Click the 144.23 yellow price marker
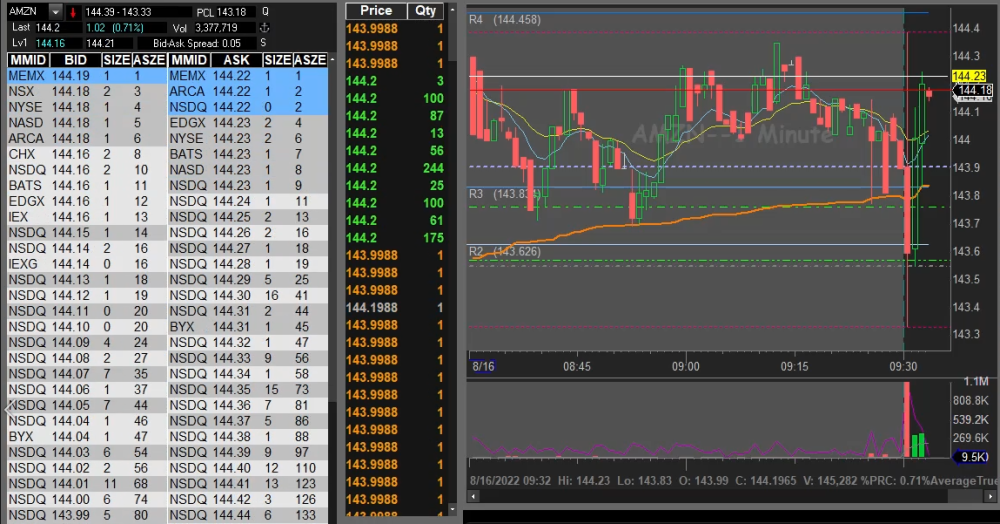Image resolution: width=1000 pixels, height=524 pixels. click(969, 76)
